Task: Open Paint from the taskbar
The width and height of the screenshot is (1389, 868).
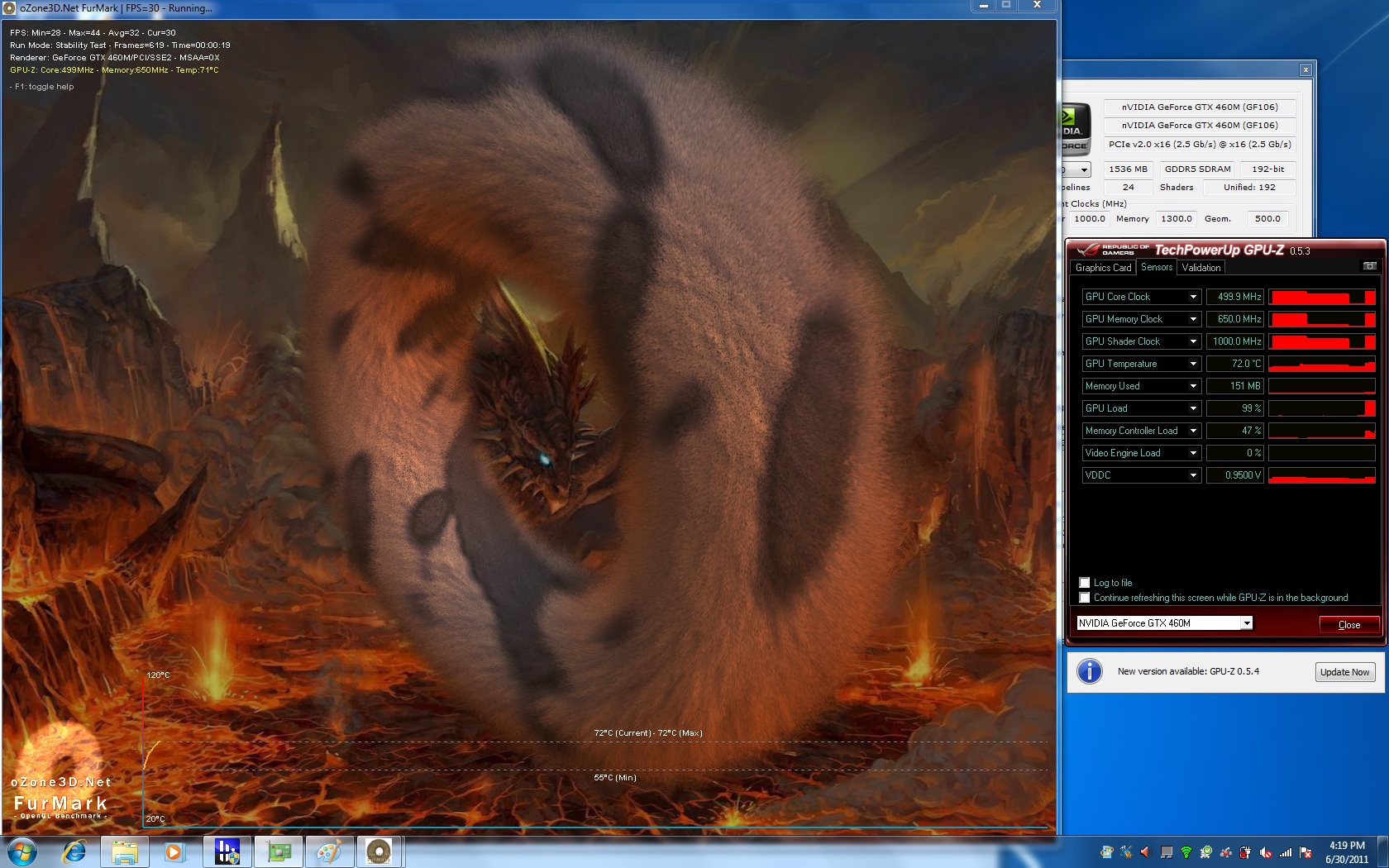Action: tap(329, 851)
